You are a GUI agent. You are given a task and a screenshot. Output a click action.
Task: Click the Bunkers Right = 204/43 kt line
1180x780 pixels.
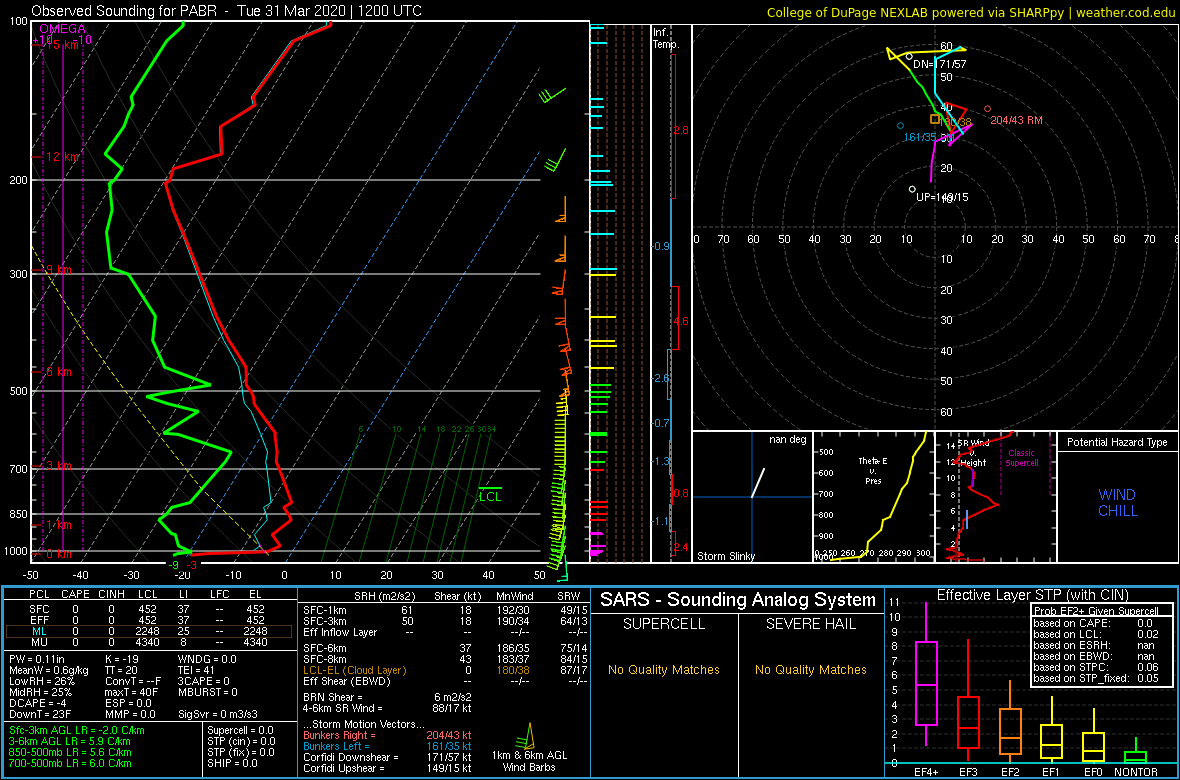click(387, 734)
